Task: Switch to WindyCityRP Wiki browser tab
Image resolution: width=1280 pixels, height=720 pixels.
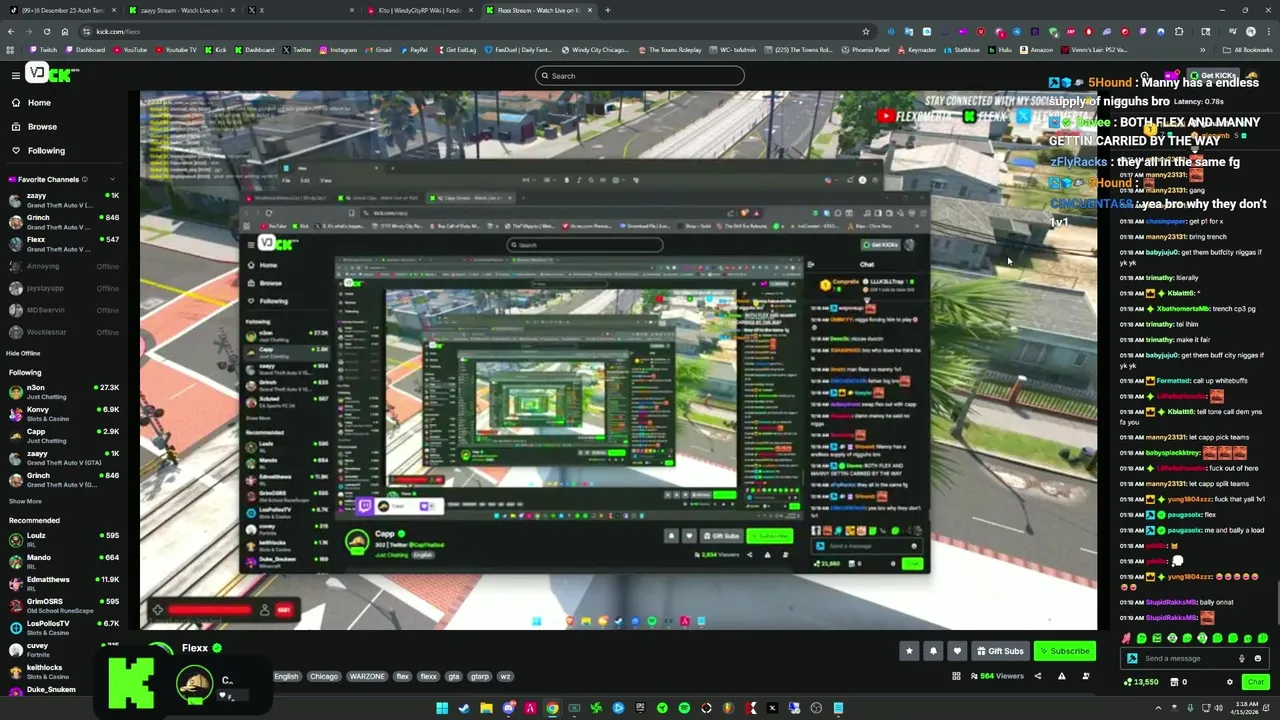Action: 420,10
